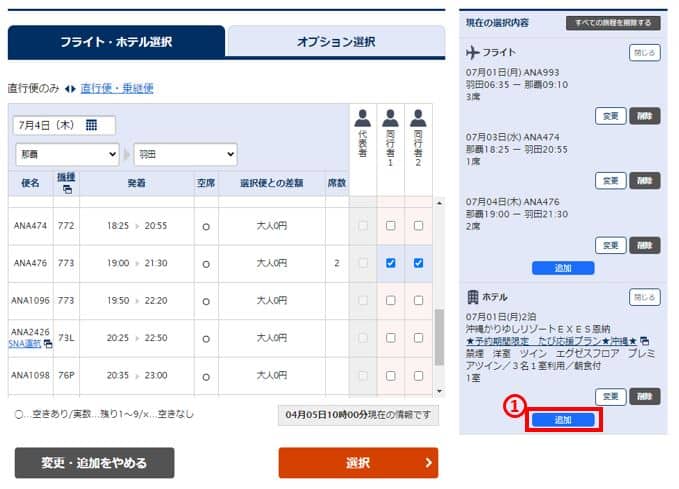Collapse flight section with 閉じる button

click(644, 52)
